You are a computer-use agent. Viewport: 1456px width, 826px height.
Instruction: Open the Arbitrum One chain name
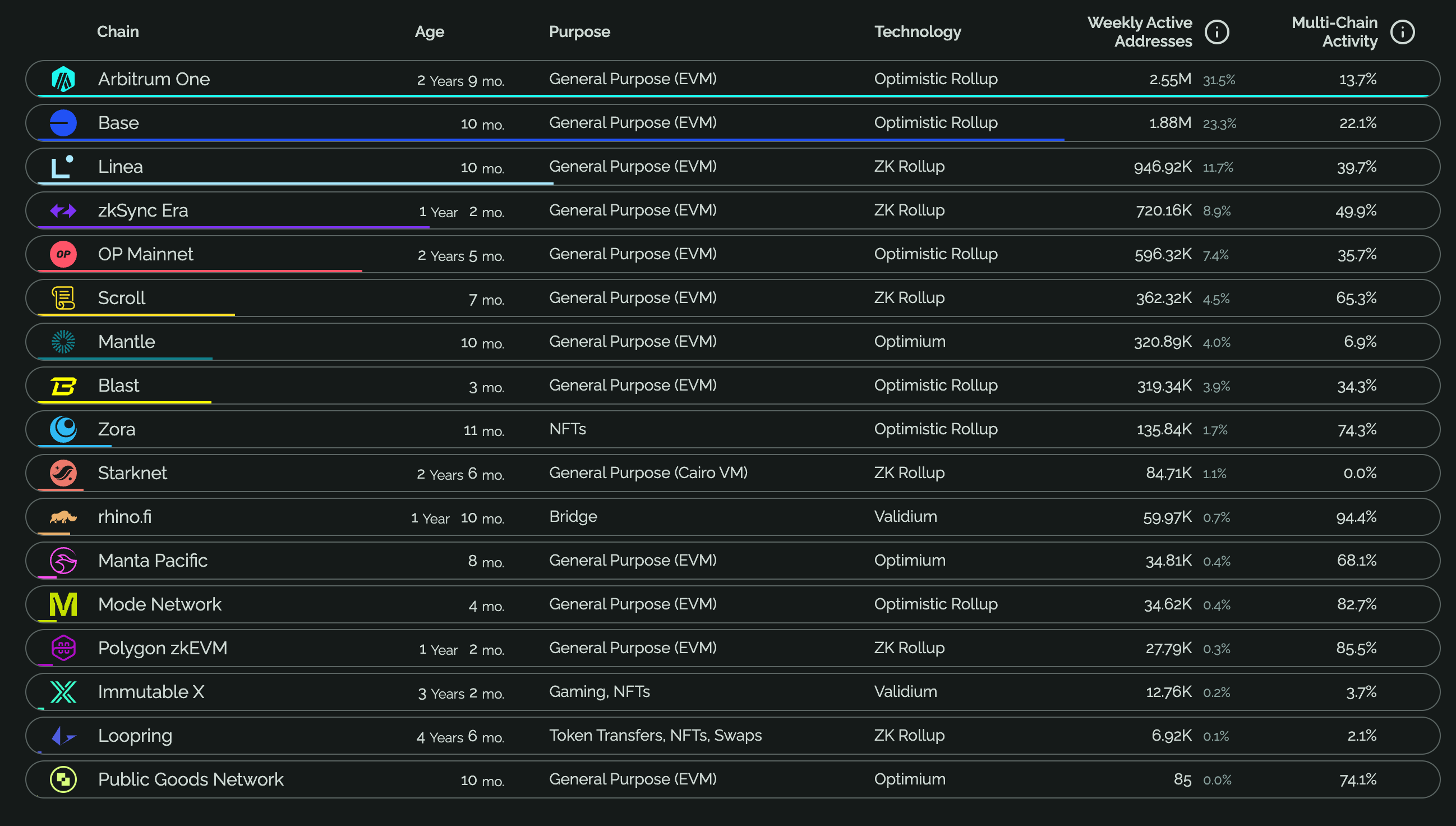click(154, 79)
